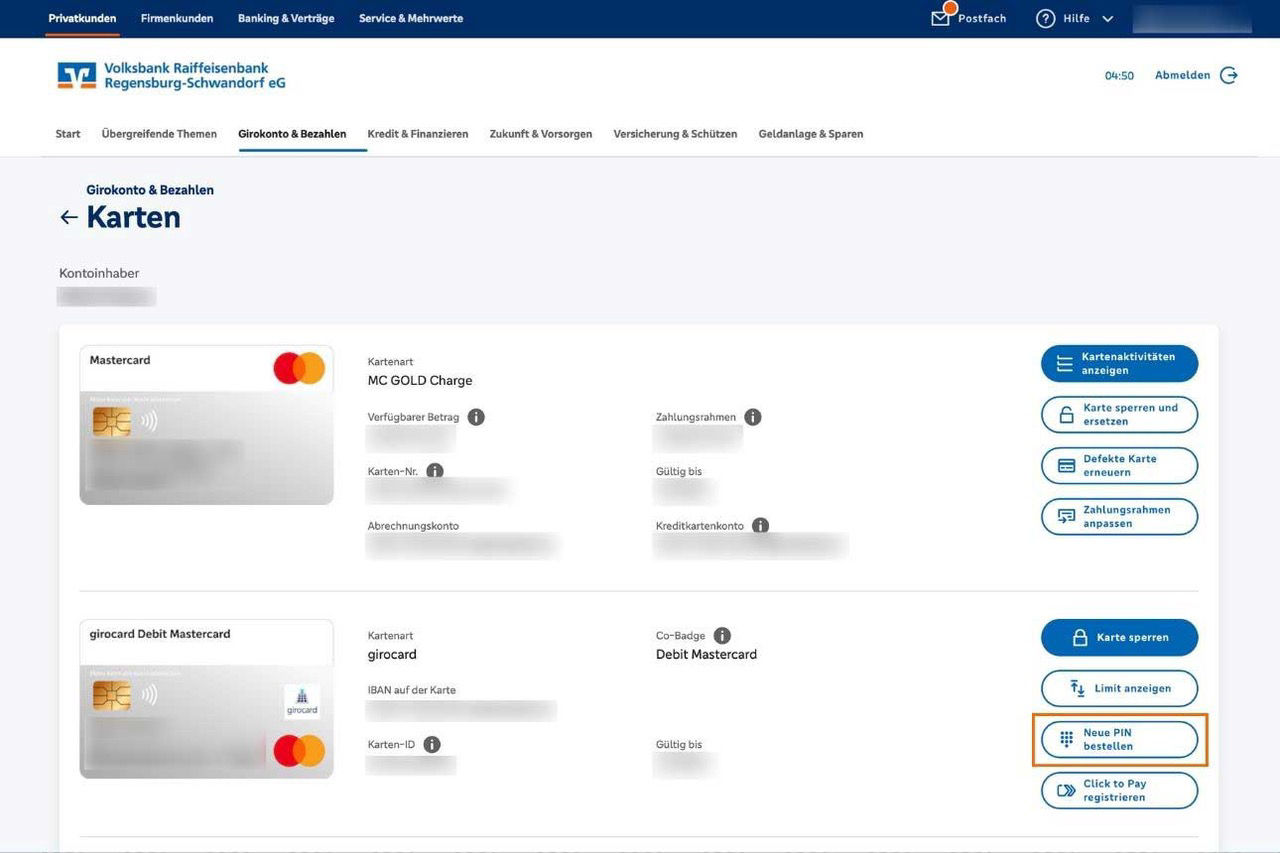Image resolution: width=1280 pixels, height=853 pixels.
Task: Open the info icon next to Karten-ID
Action: (431, 743)
